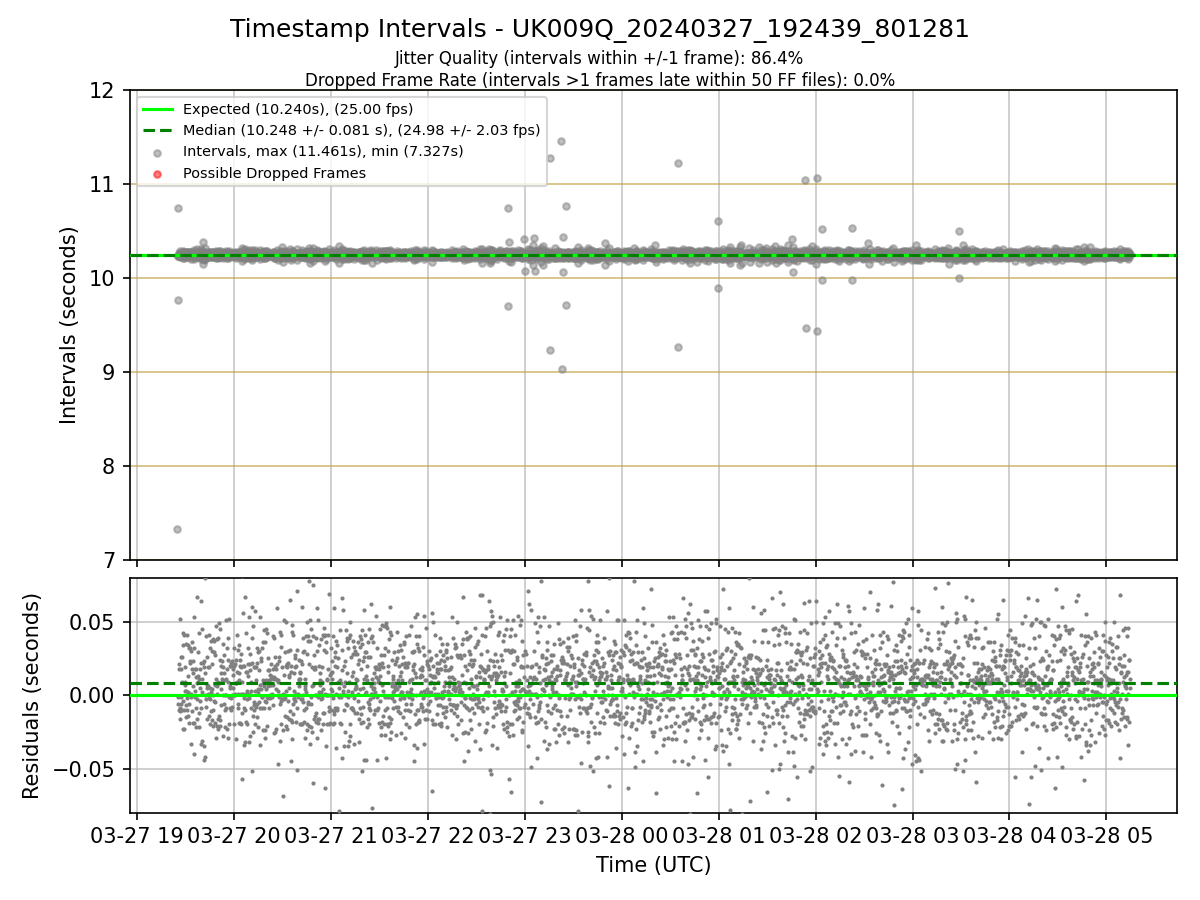The width and height of the screenshot is (1200, 900).
Task: Click the gray dot marker in the legend
Action: click(x=158, y=152)
